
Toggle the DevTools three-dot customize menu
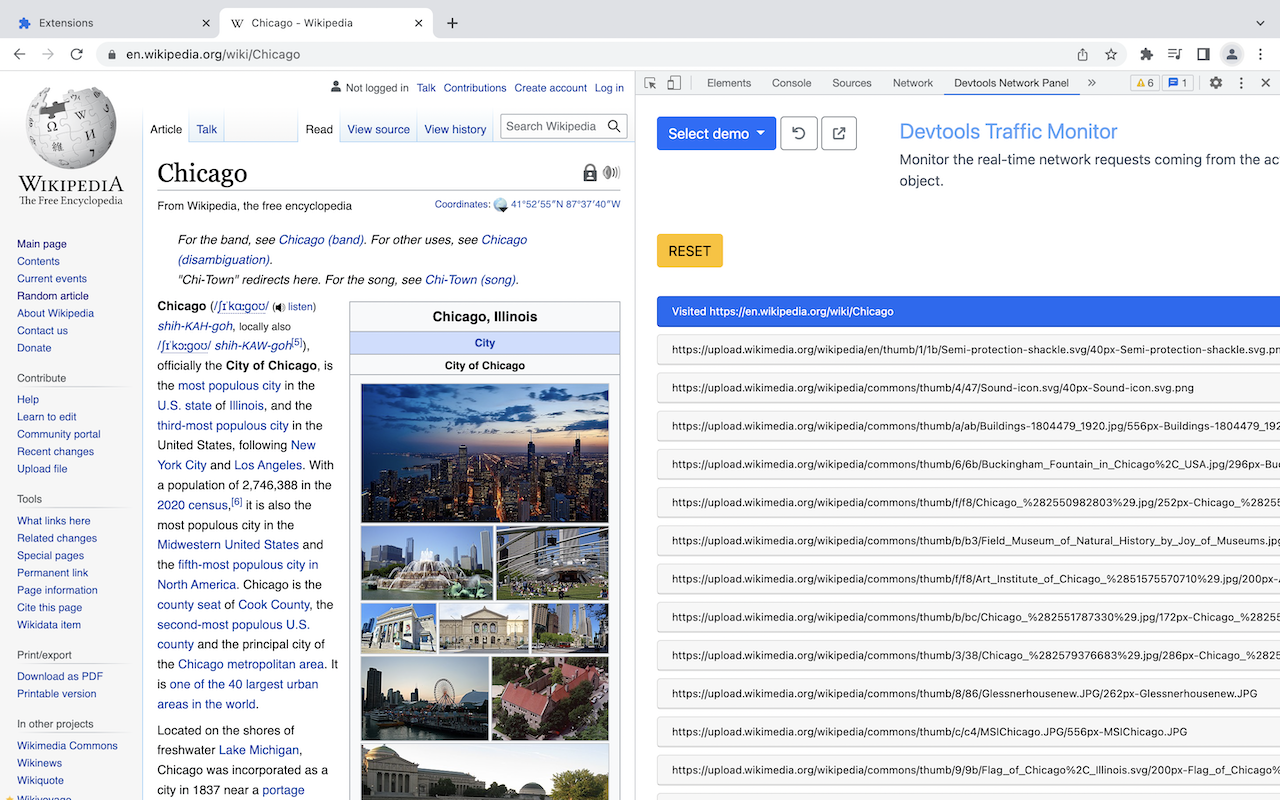(x=1240, y=83)
